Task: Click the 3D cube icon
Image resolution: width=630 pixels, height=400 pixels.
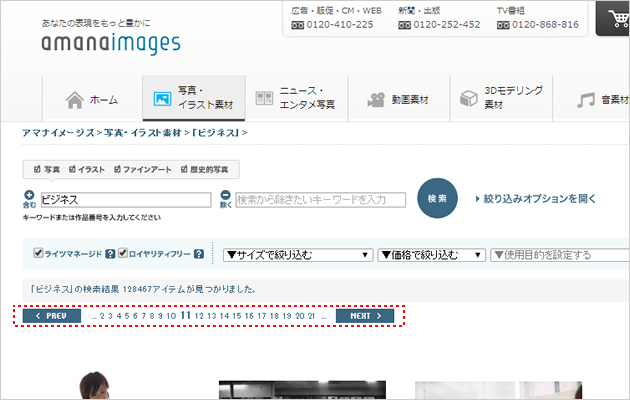Action: click(x=468, y=98)
